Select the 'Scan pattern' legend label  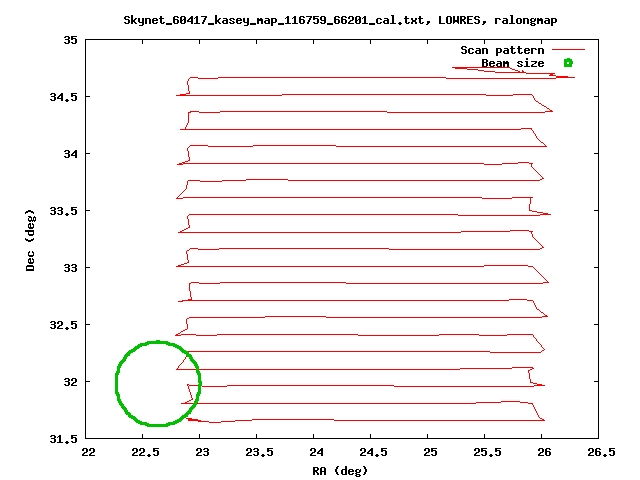point(502,50)
